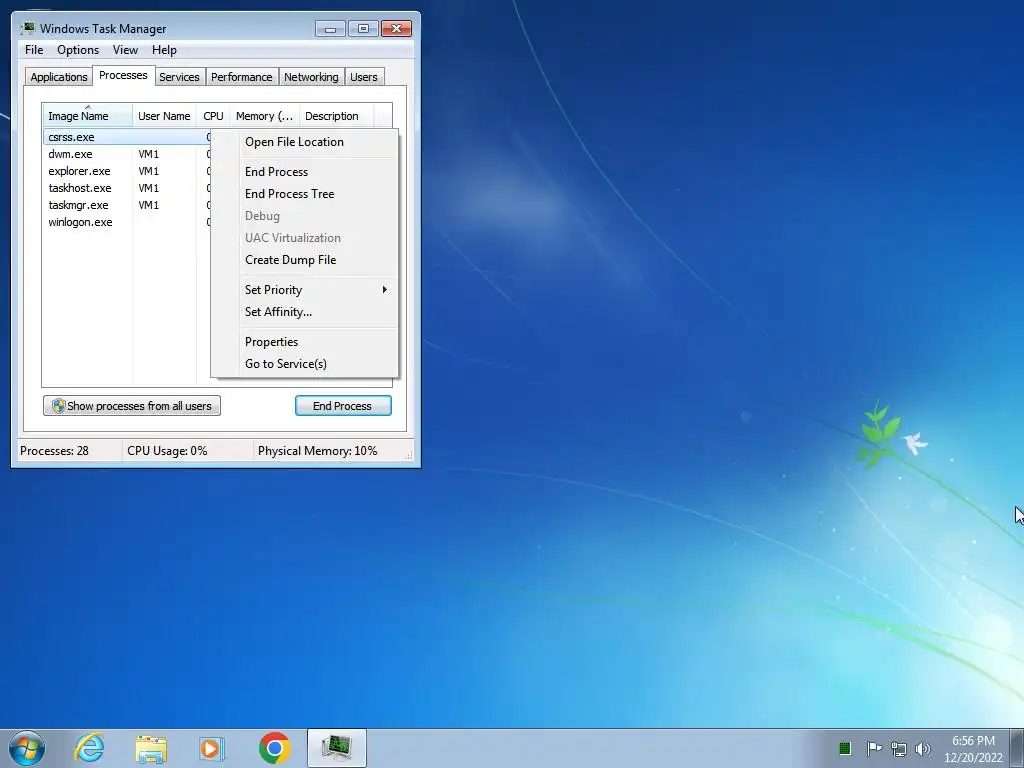Sort by the User Name column header
The image size is (1024, 768).
click(164, 116)
